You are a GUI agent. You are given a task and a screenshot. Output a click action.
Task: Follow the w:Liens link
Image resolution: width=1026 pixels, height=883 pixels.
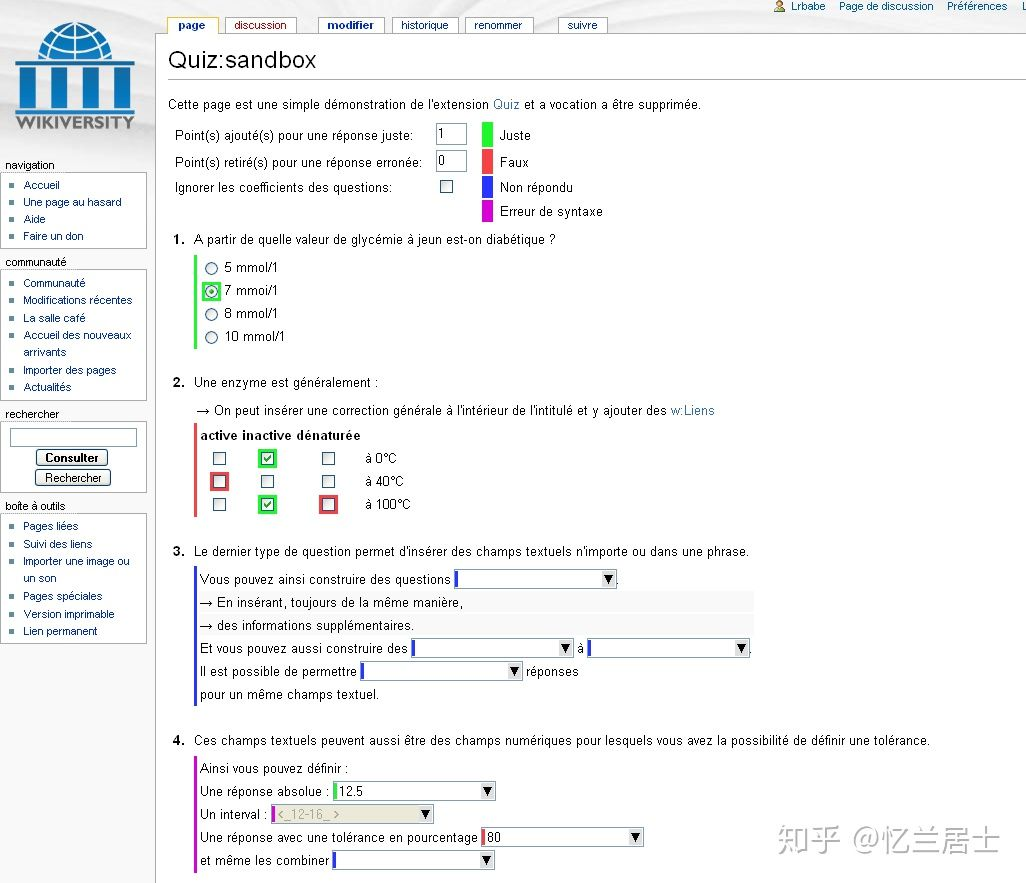click(692, 410)
